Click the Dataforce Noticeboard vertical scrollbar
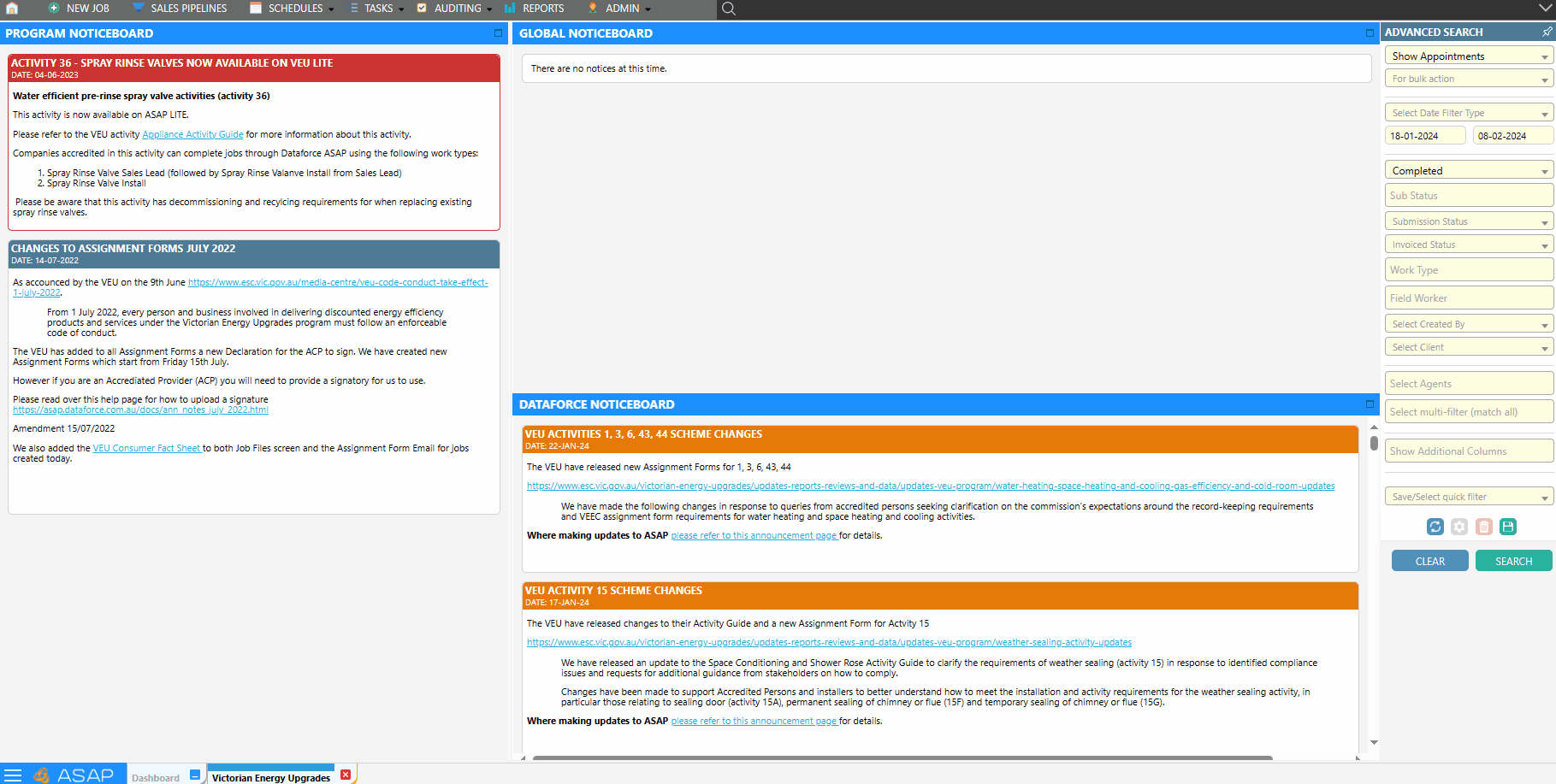 (1375, 445)
